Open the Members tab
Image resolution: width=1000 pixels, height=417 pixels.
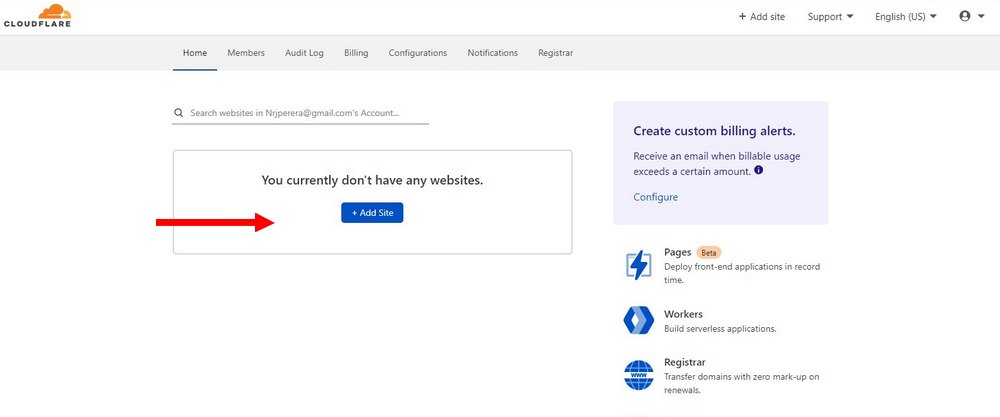coord(246,53)
